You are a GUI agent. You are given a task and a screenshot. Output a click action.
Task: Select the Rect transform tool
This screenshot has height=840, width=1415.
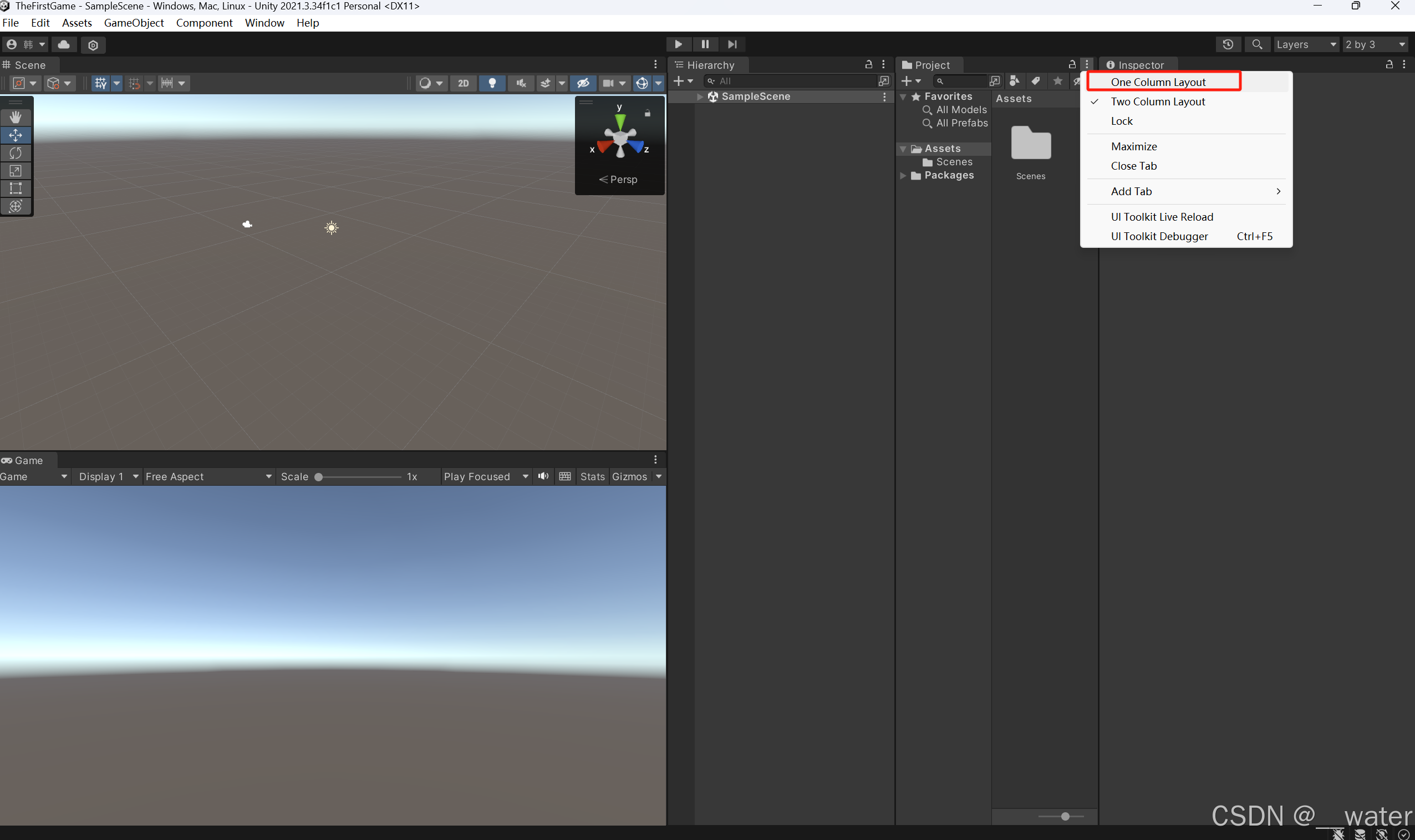tap(16, 189)
